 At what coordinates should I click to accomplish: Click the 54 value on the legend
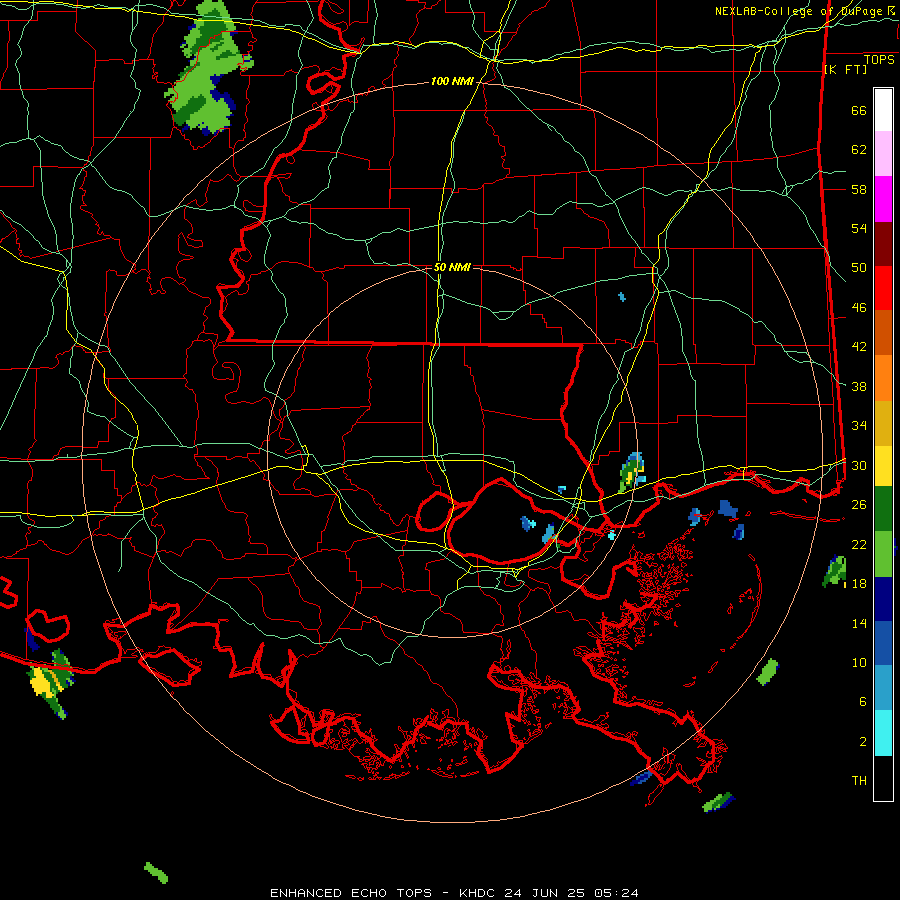click(x=858, y=228)
